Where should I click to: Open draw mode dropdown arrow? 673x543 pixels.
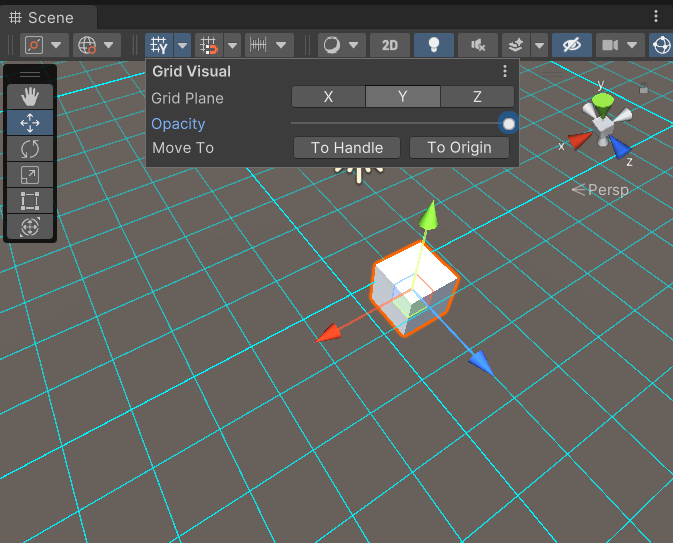pyautogui.click(x=354, y=45)
